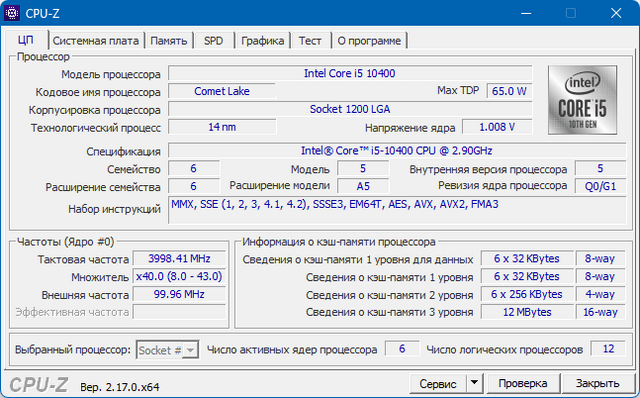Click the Intel Core i5 10400 model field

(350, 73)
